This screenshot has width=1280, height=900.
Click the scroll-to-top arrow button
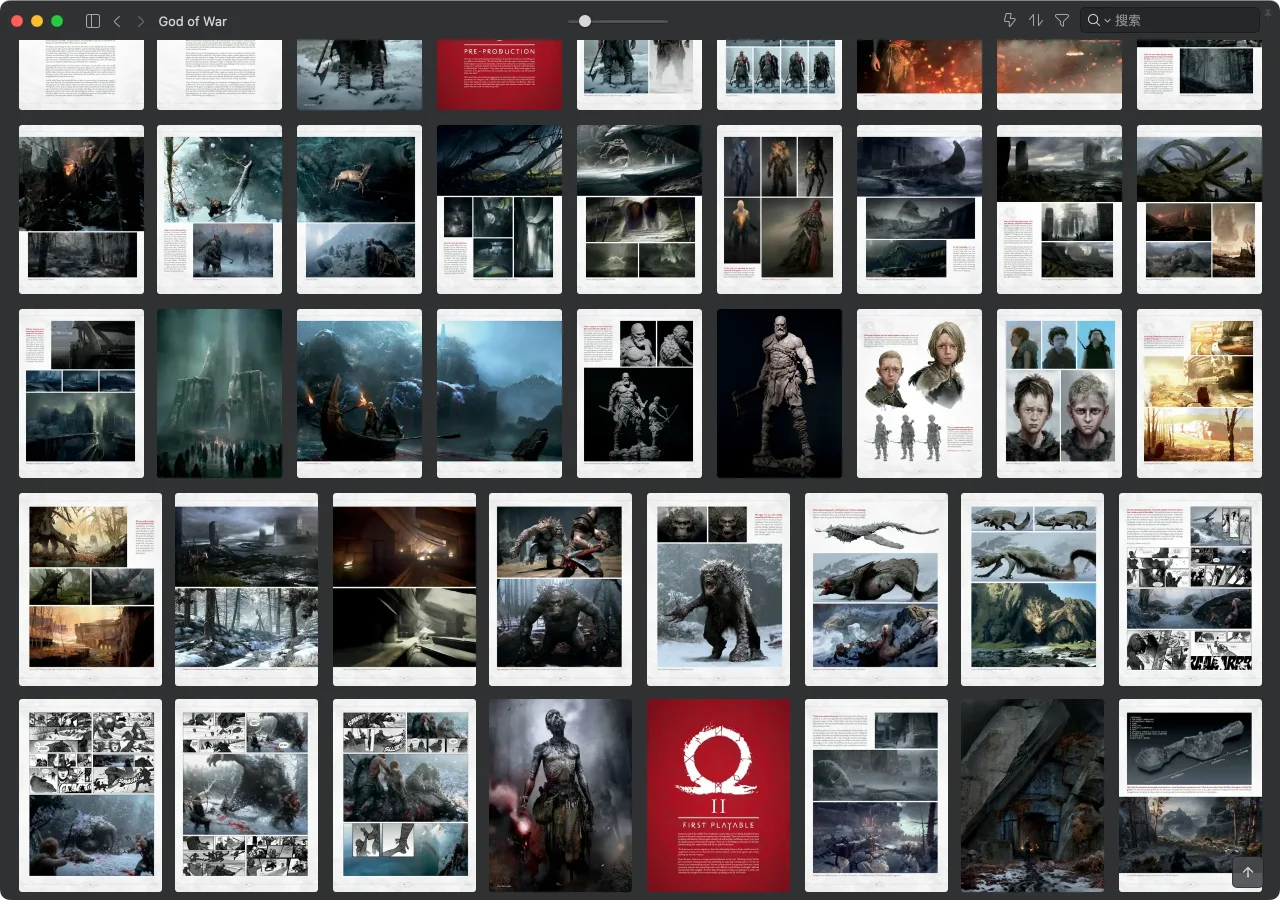coord(1247,872)
